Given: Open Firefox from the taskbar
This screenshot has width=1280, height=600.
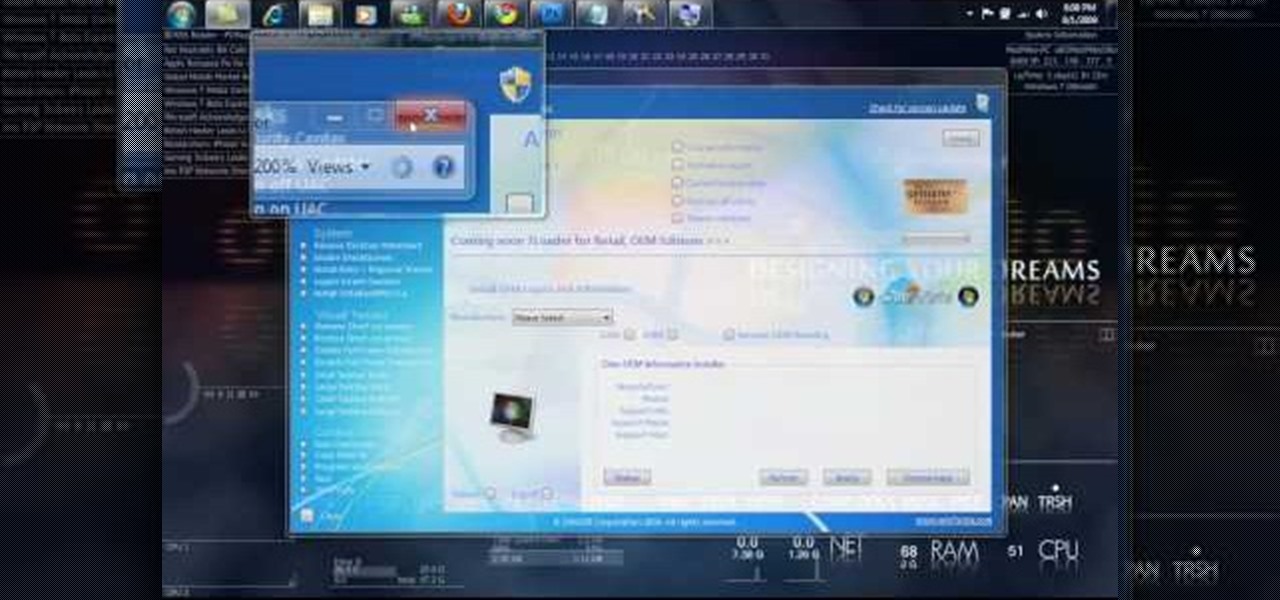Looking at the screenshot, I should [458, 14].
